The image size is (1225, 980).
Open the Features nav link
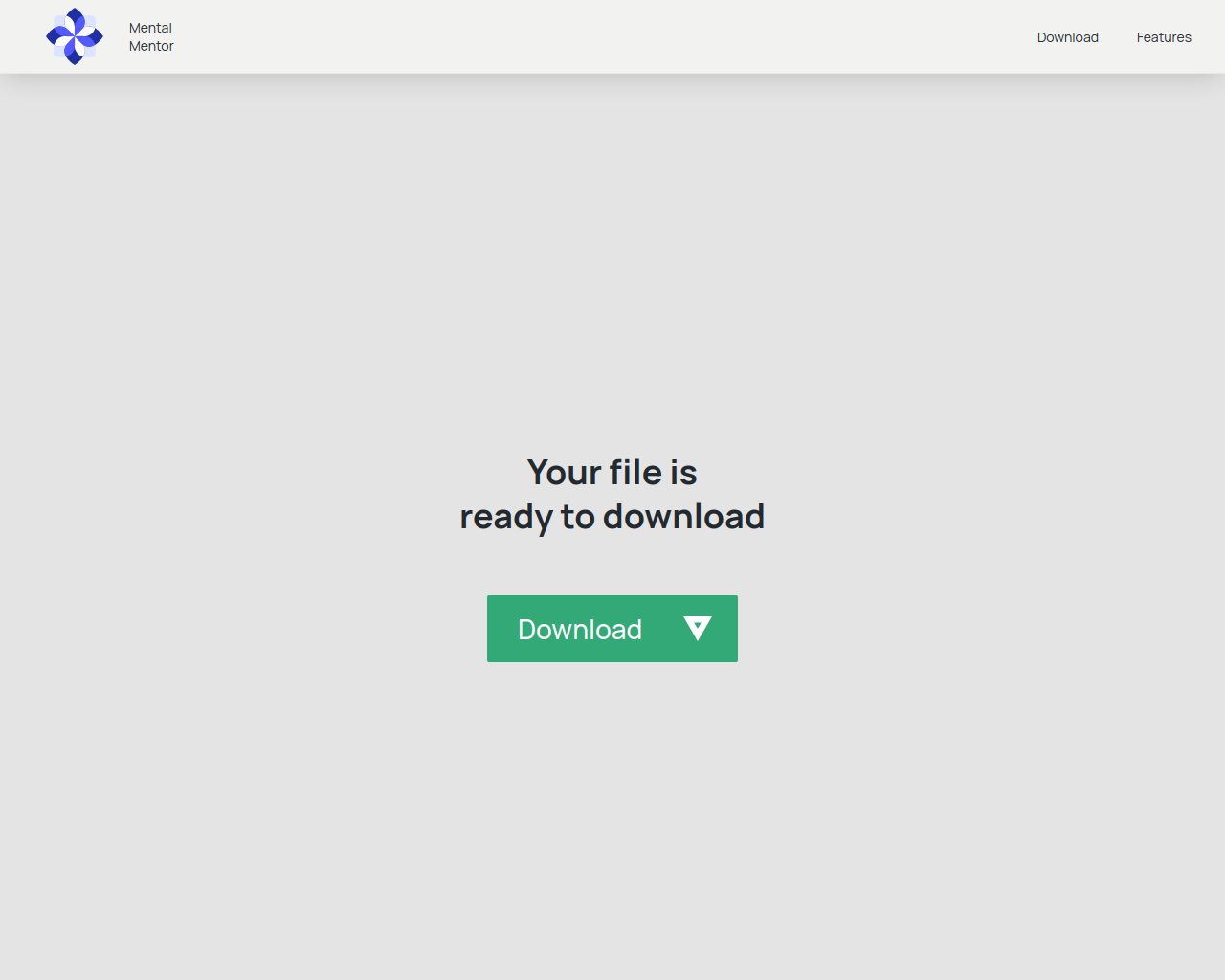coord(1164,37)
